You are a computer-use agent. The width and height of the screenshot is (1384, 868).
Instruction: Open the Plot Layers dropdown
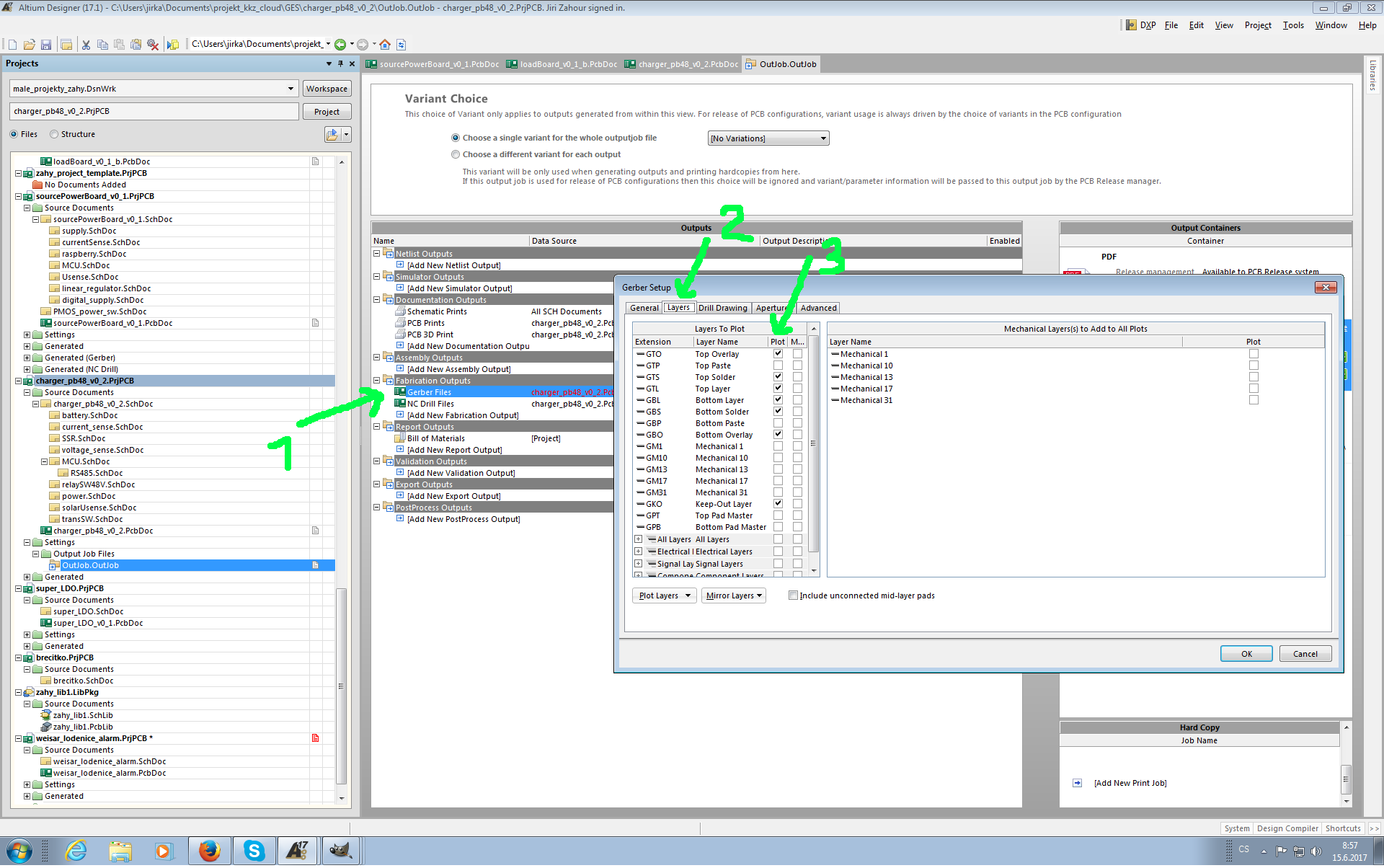(665, 595)
